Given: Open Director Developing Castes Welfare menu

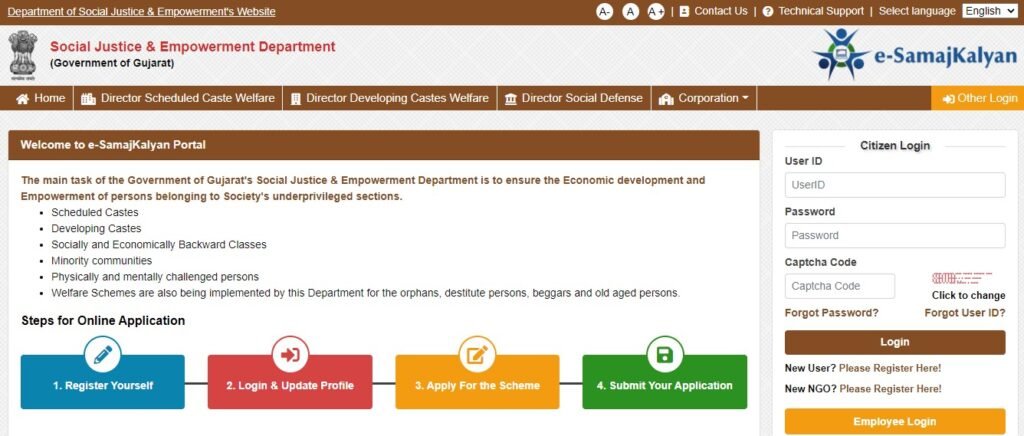Looking at the screenshot, I should tap(389, 98).
